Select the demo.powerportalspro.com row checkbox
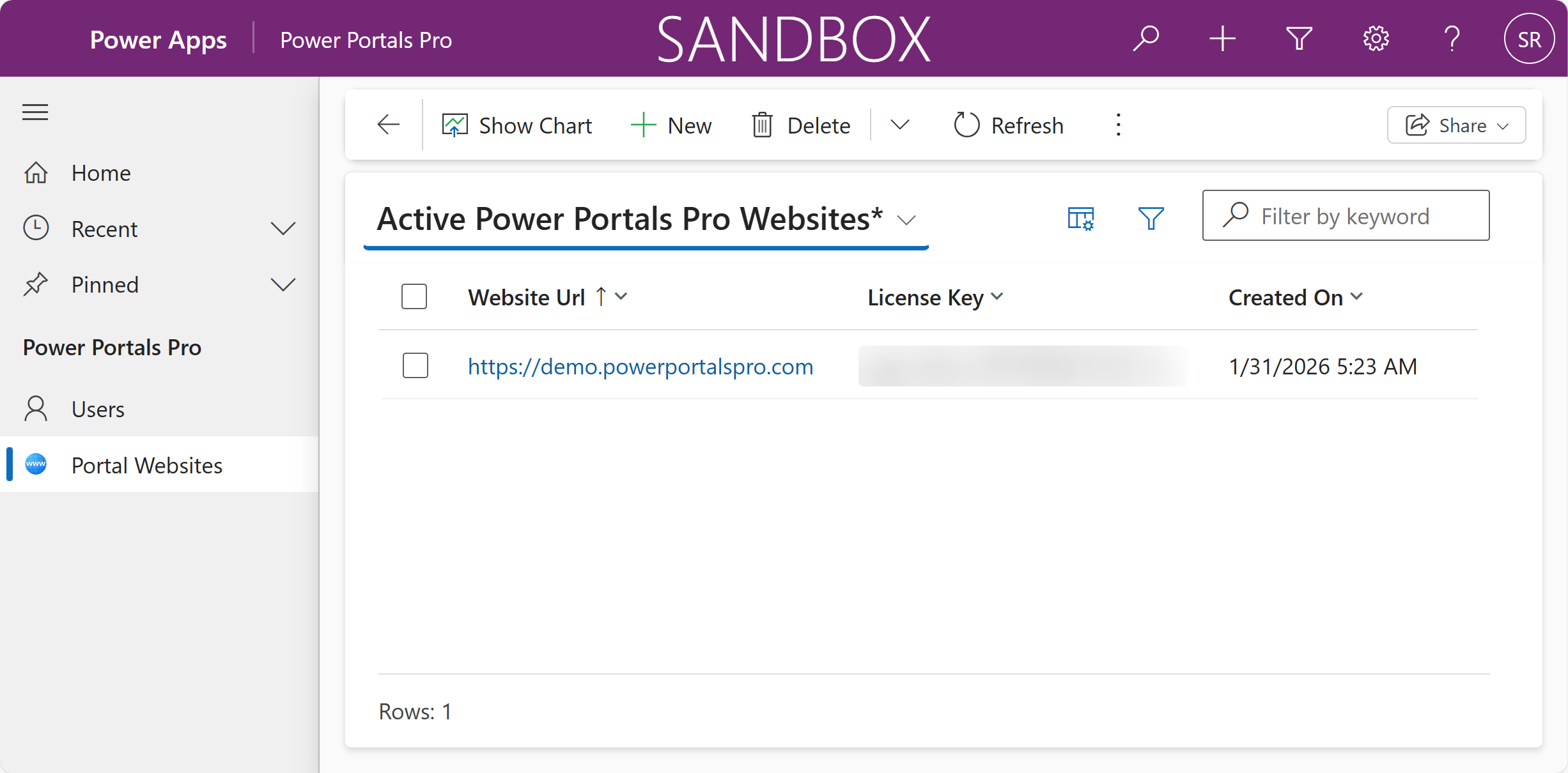 (x=415, y=366)
